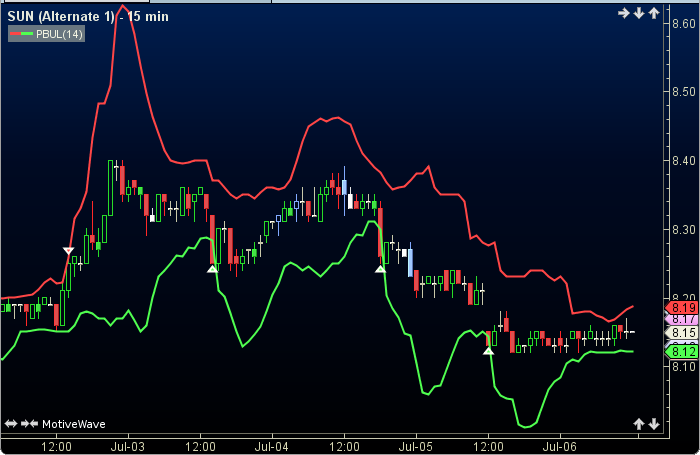Click the Jul-05 date on time axis
This screenshot has height=455, width=700.
[416, 447]
